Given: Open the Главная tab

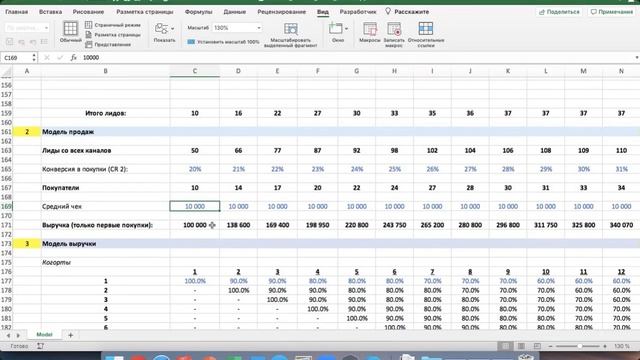Looking at the screenshot, I should click(x=17, y=12).
